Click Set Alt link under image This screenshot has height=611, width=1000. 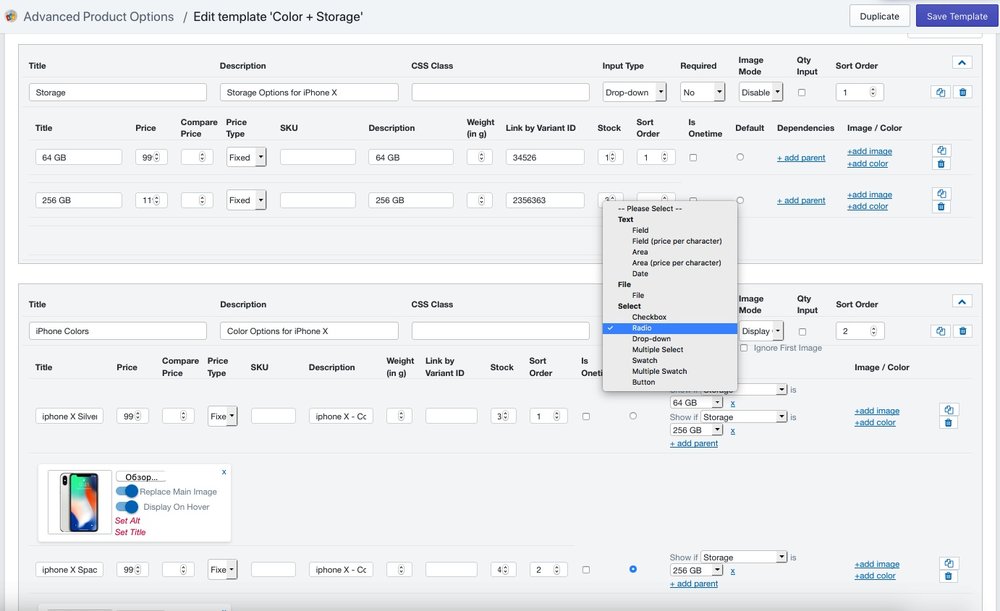click(128, 520)
